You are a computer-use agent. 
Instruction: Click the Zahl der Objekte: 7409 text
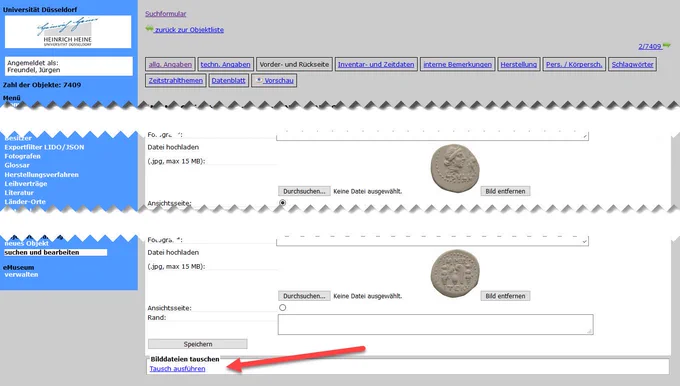[42, 85]
